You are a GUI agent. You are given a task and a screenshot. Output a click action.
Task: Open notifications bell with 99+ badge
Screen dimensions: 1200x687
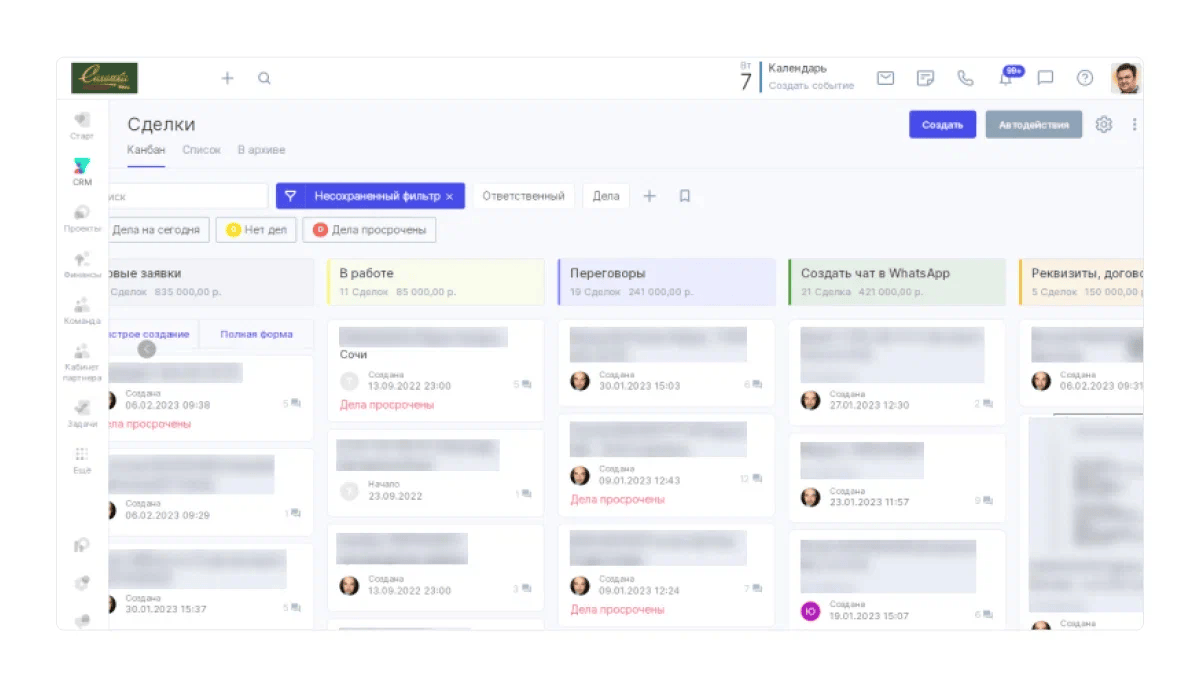pos(1006,78)
